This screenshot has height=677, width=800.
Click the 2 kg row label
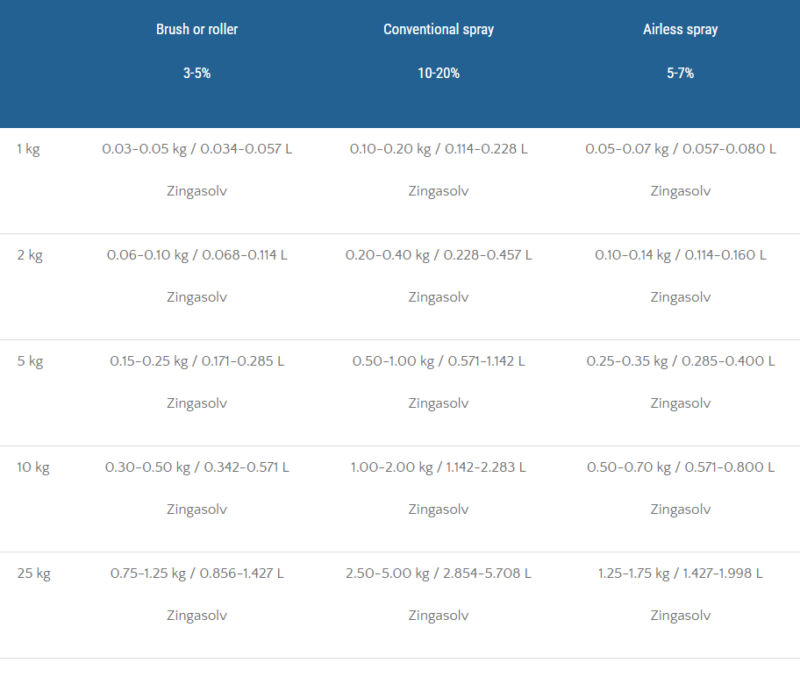click(29, 255)
